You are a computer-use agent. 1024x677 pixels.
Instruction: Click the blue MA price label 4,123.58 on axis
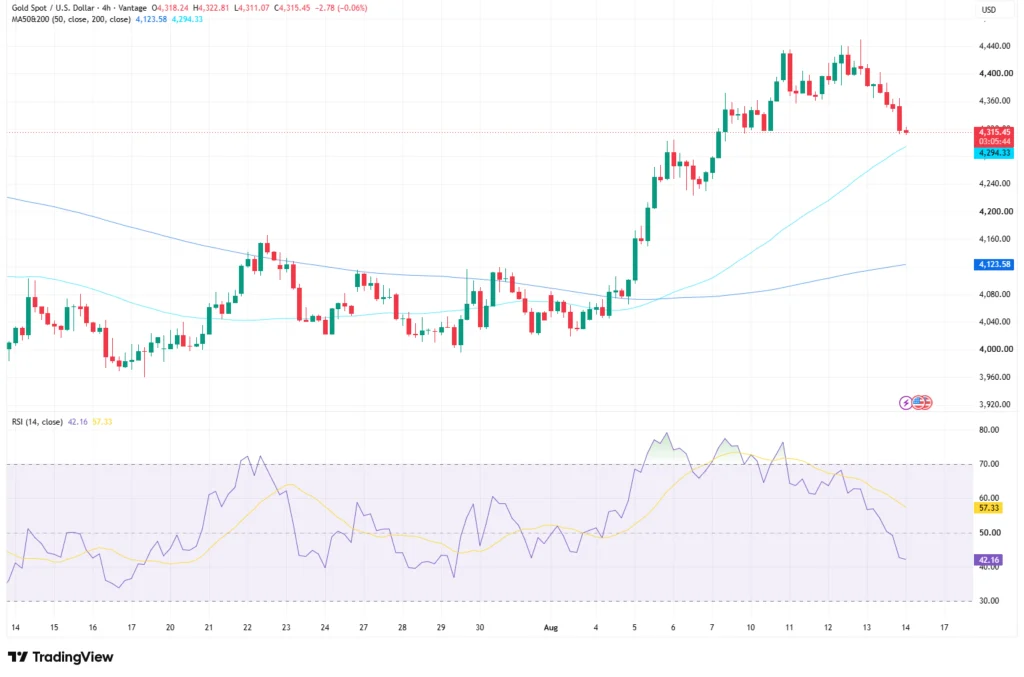(994, 264)
